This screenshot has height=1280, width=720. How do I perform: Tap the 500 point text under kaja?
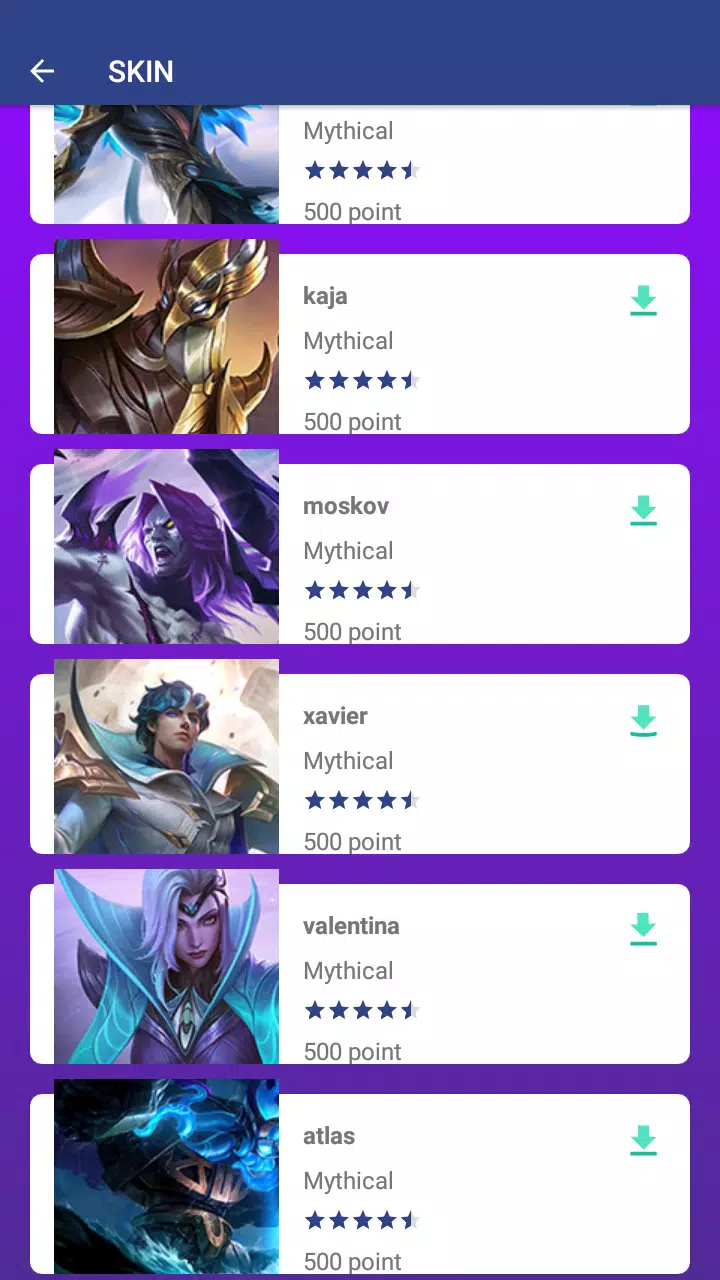coord(352,422)
